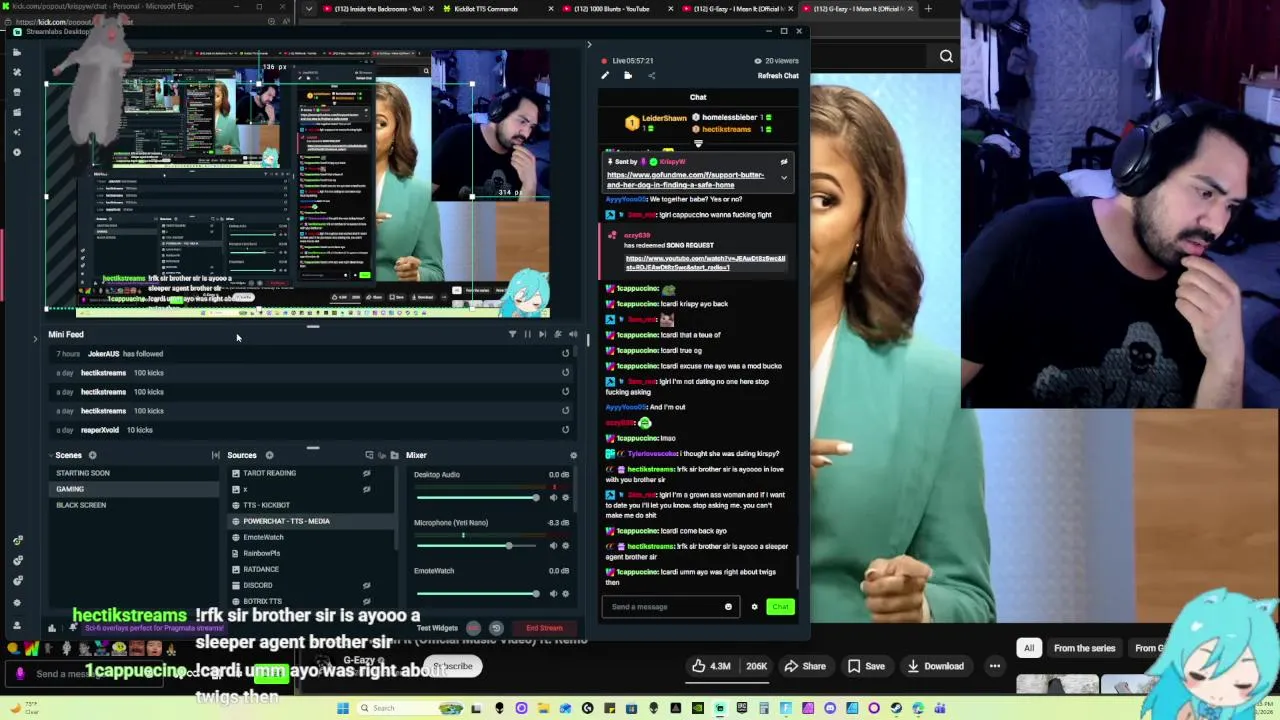This screenshot has height=720, width=1280.
Task: Adjust the EmoteWatch volume slider
Action: click(x=478, y=593)
